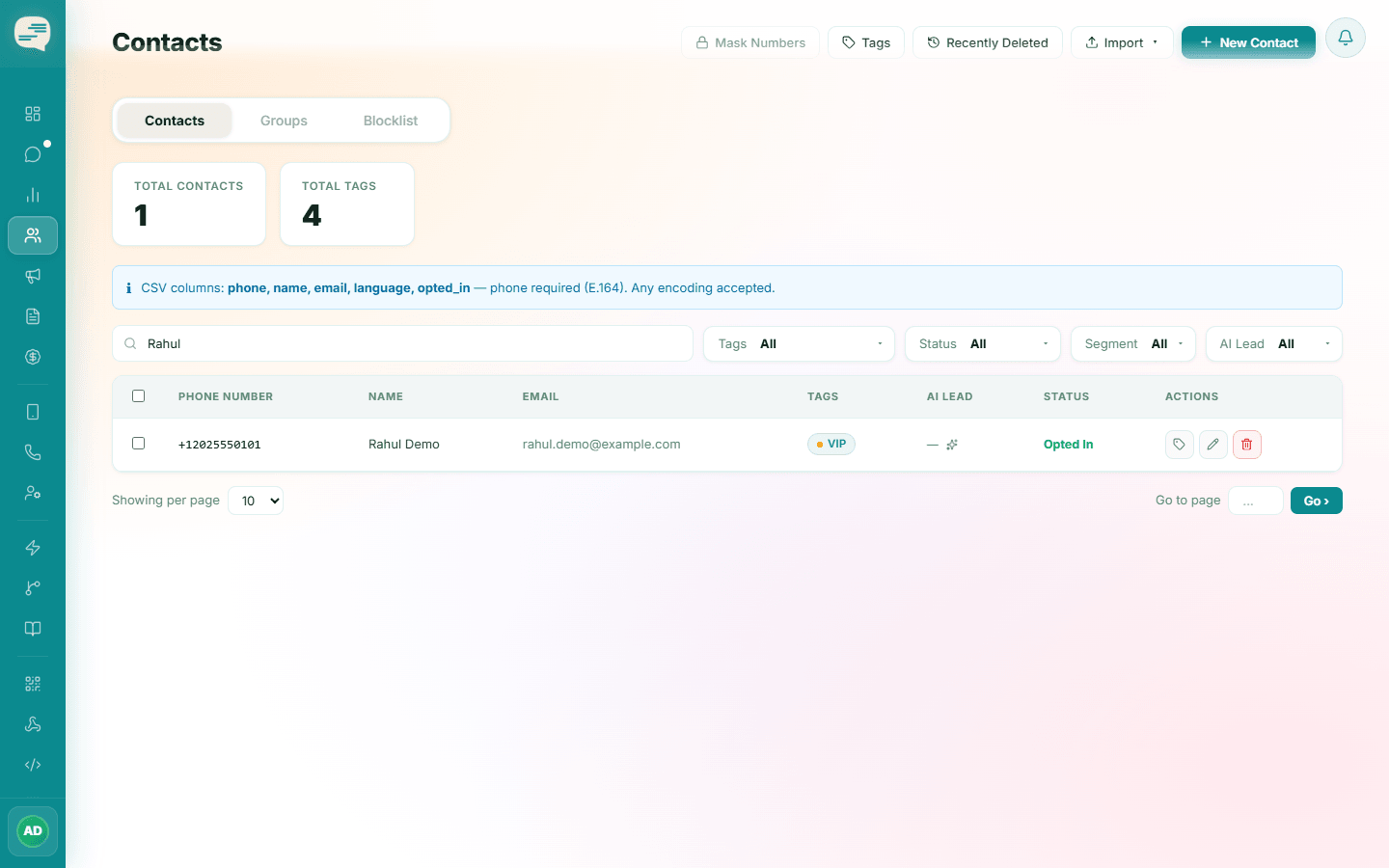
Task: Open the chat bubble icon in sidebar
Action: (x=33, y=154)
